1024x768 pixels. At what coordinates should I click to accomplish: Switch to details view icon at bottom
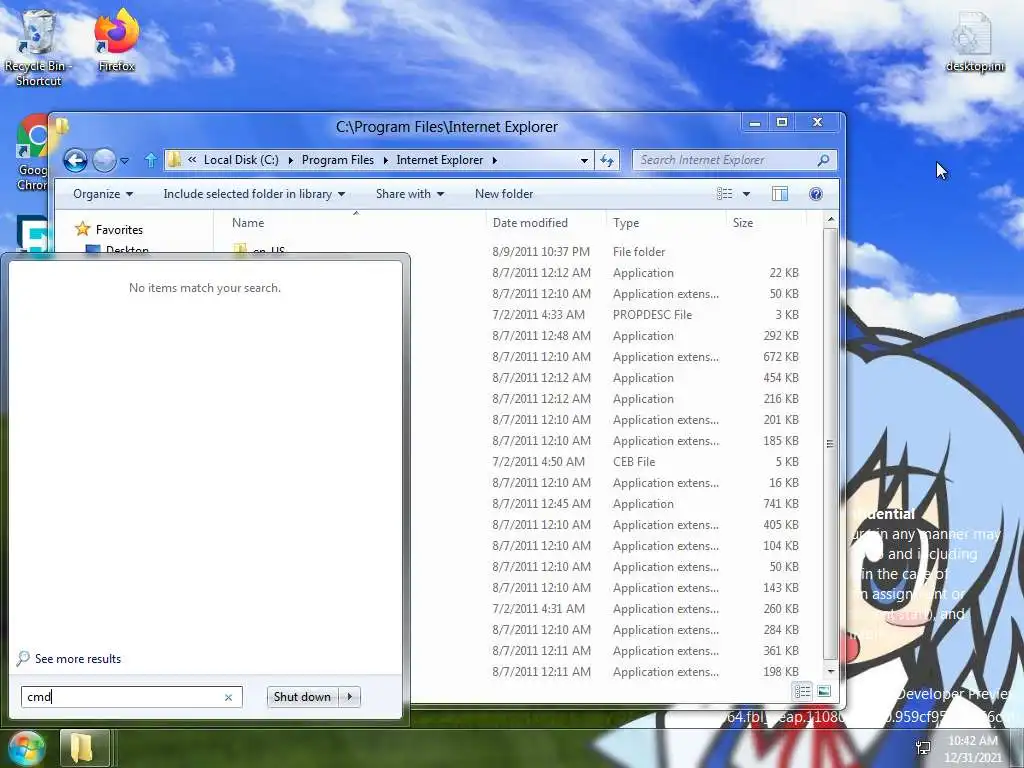click(x=802, y=691)
